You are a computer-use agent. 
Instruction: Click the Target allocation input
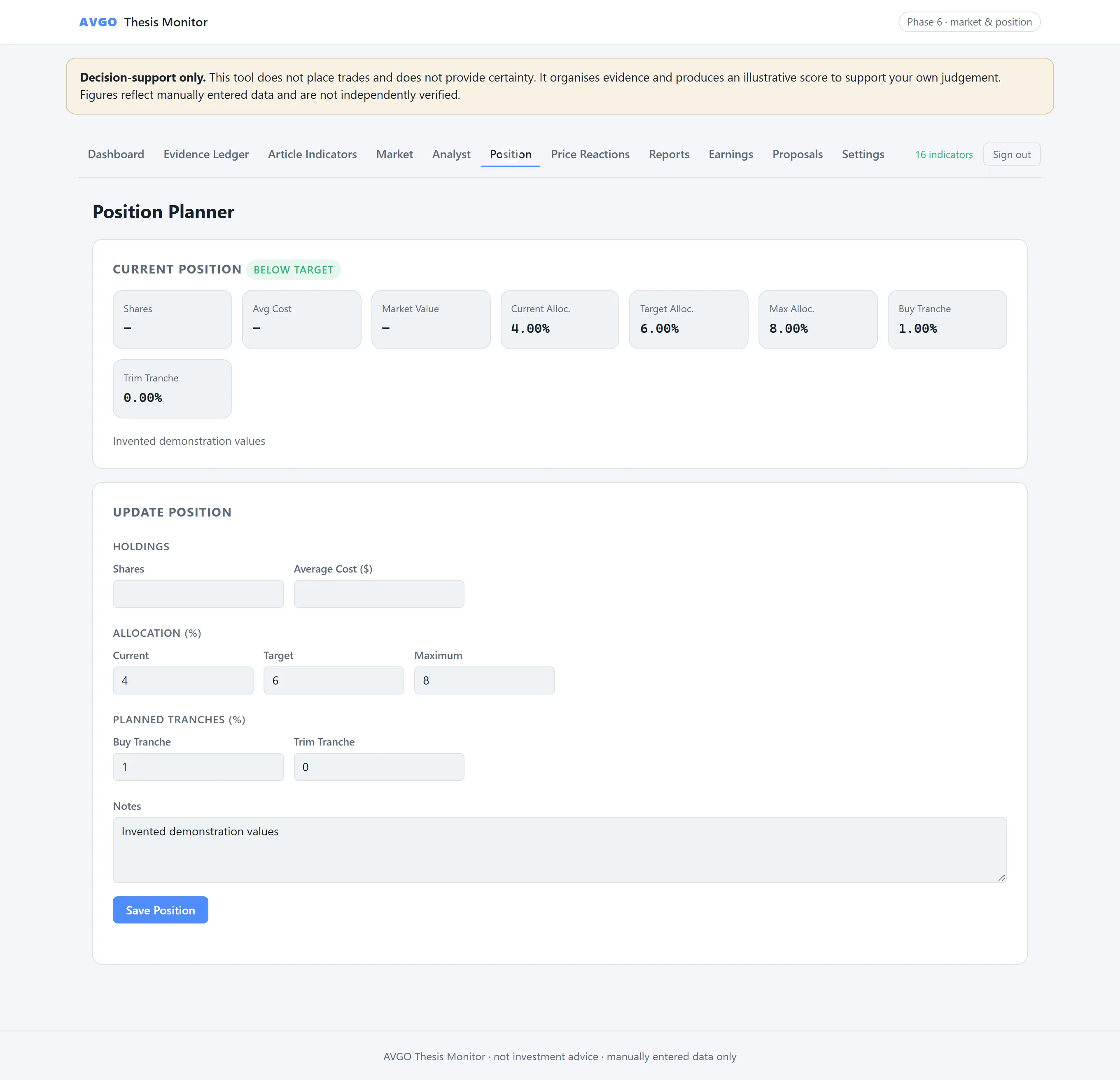(x=334, y=680)
